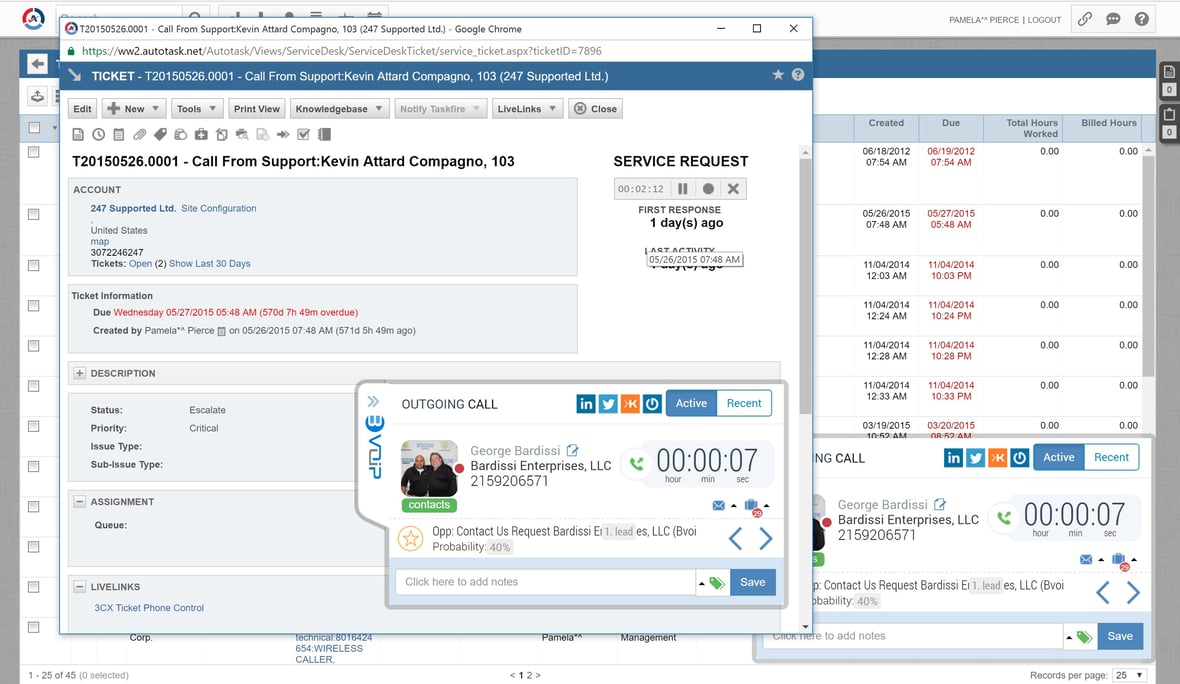Go to previous opportunity in front call popup
The height and width of the screenshot is (684, 1180).
[x=735, y=539]
